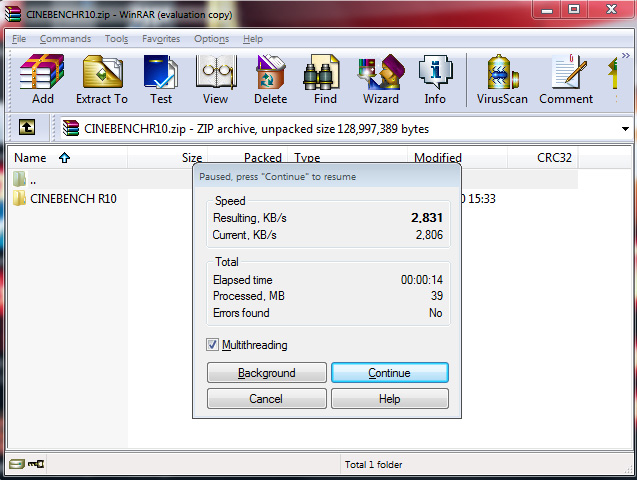Sort by the Size column header
The image size is (637, 480).
click(x=167, y=158)
